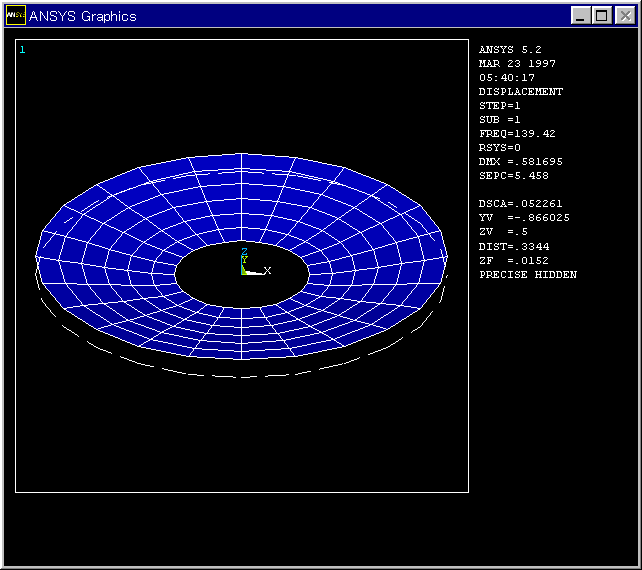Click the ANSYS 5.2 version text
642x570 pixels.
pyautogui.click(x=510, y=49)
